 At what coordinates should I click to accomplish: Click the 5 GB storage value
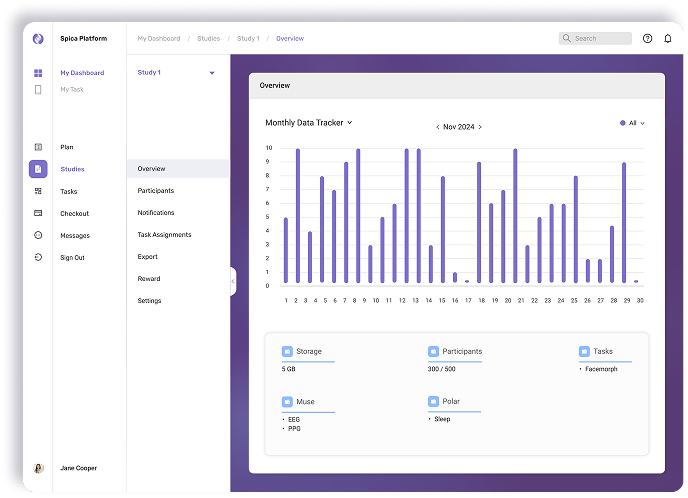coord(288,369)
